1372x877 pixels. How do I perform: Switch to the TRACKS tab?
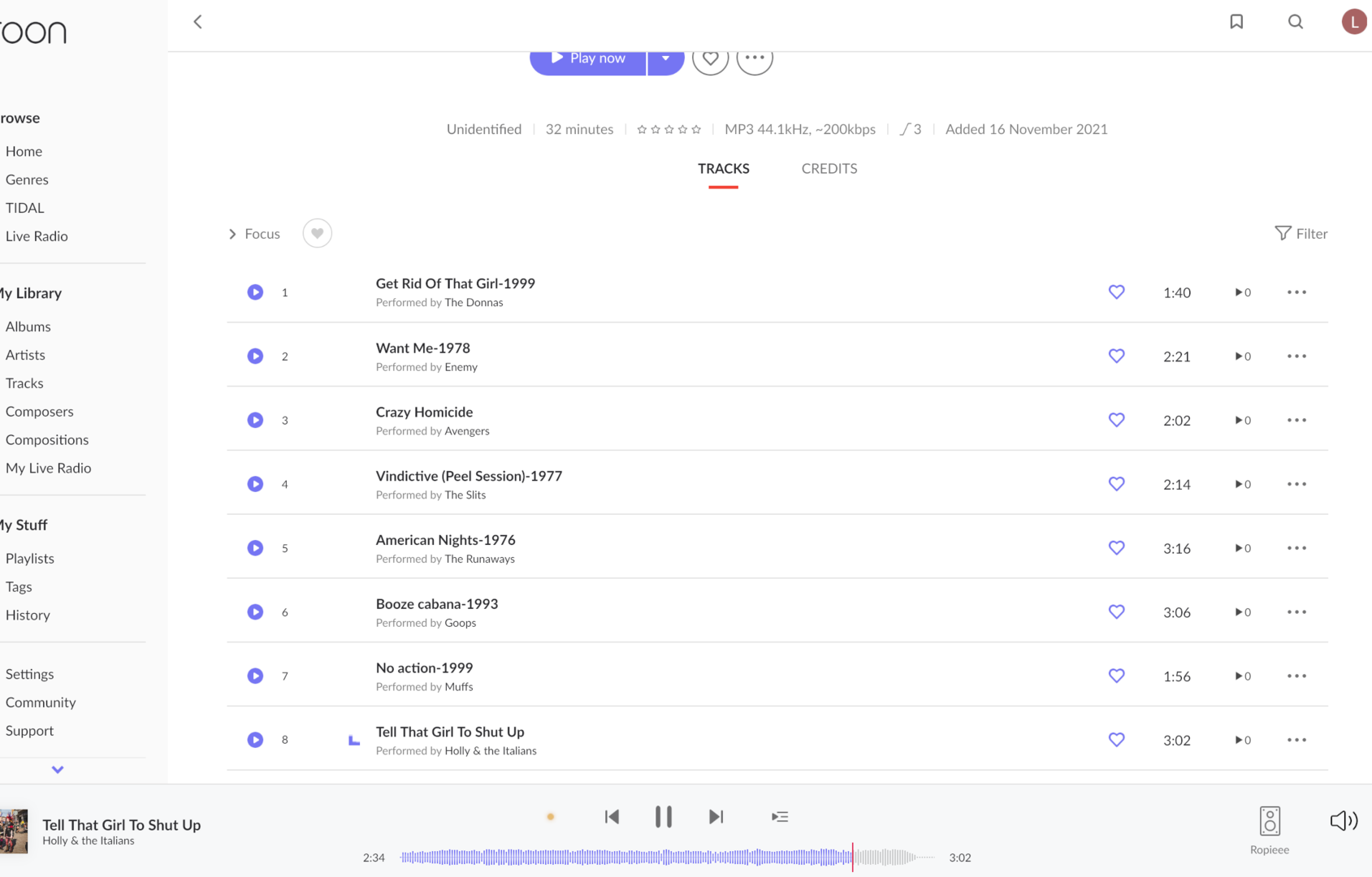pos(723,169)
